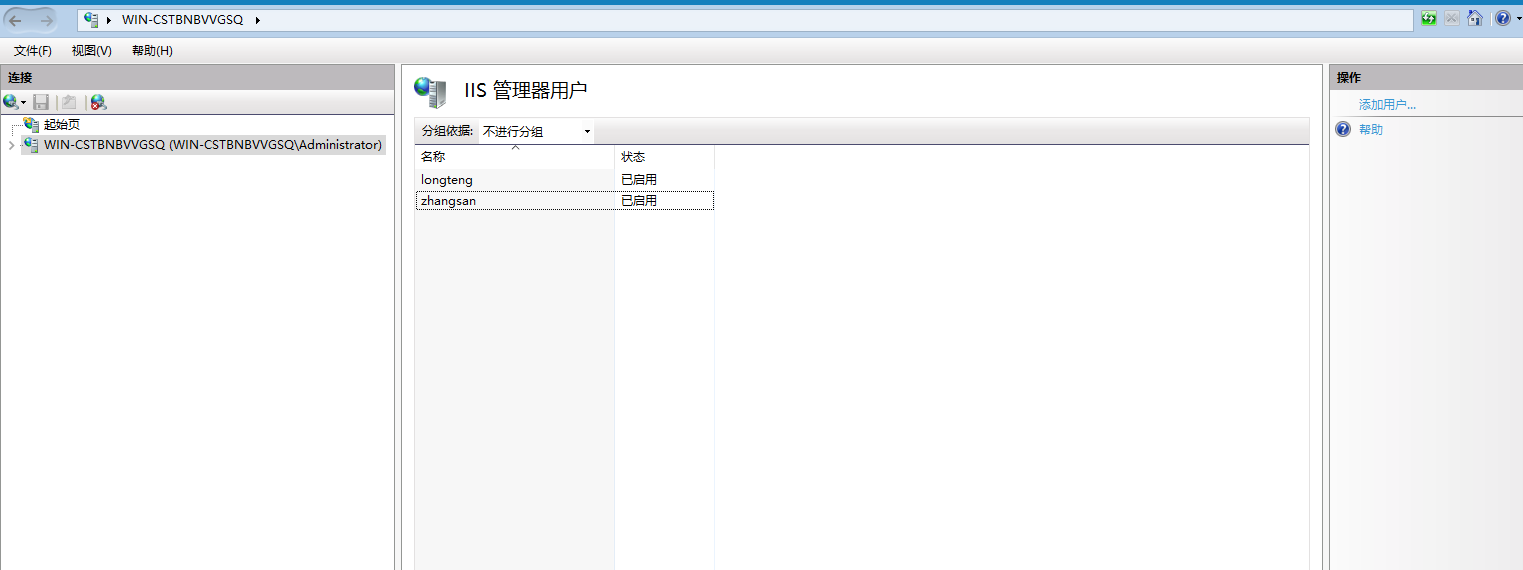Click the grey stop loading icon
This screenshot has height=570, width=1523.
1451,18
